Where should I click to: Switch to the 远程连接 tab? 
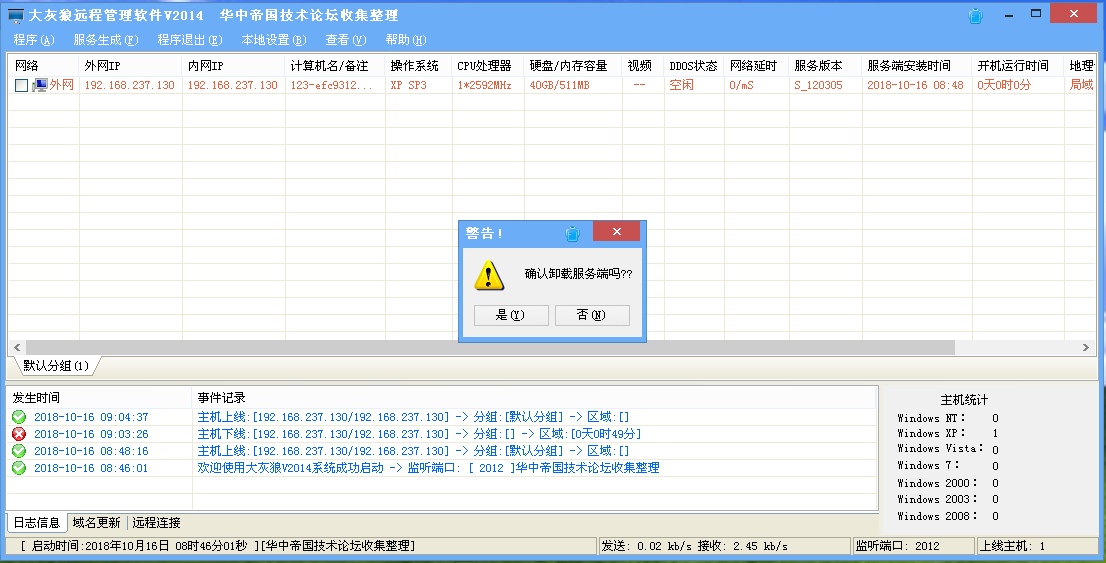[157, 523]
